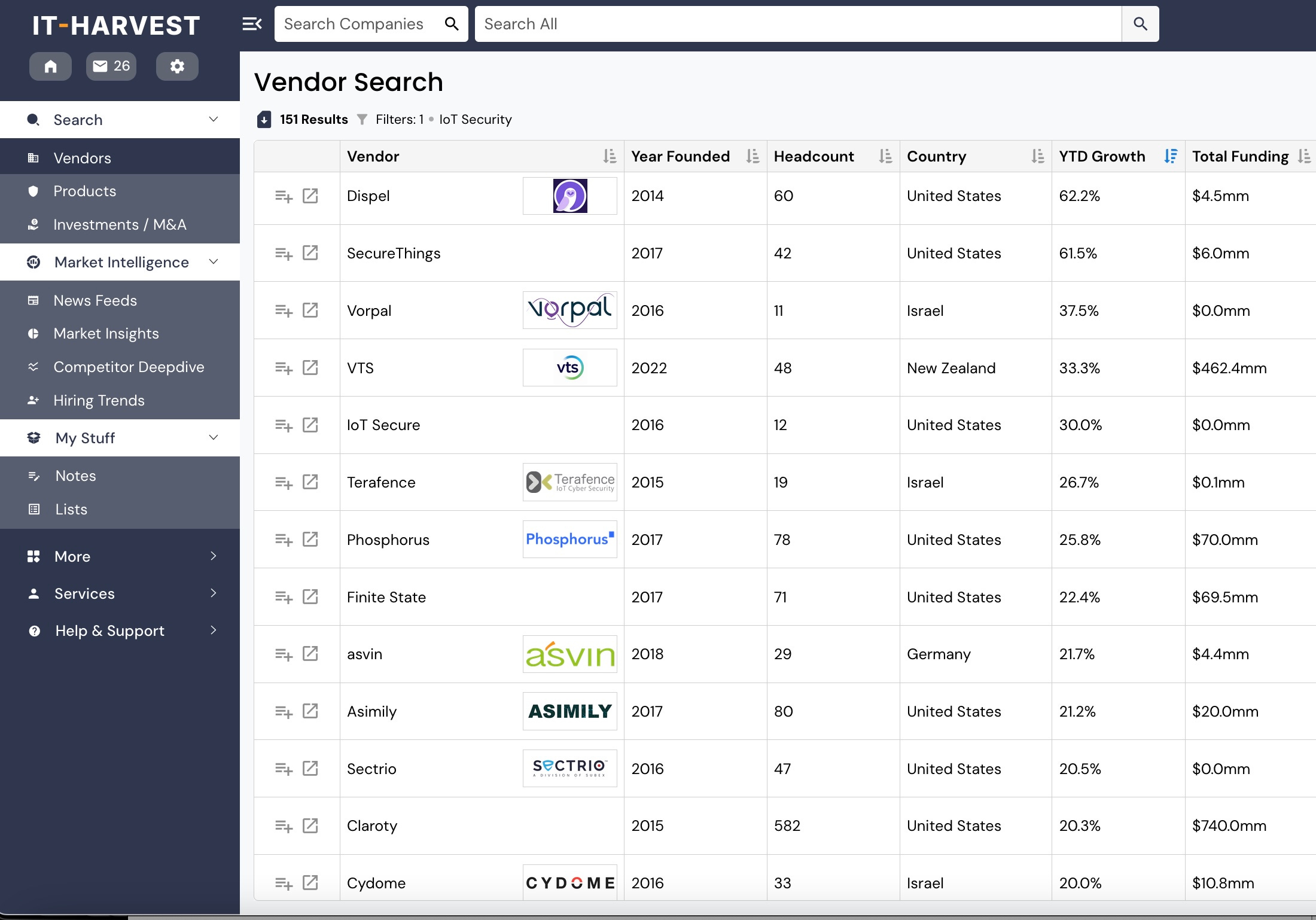Add Dispel to a list

pos(284,196)
